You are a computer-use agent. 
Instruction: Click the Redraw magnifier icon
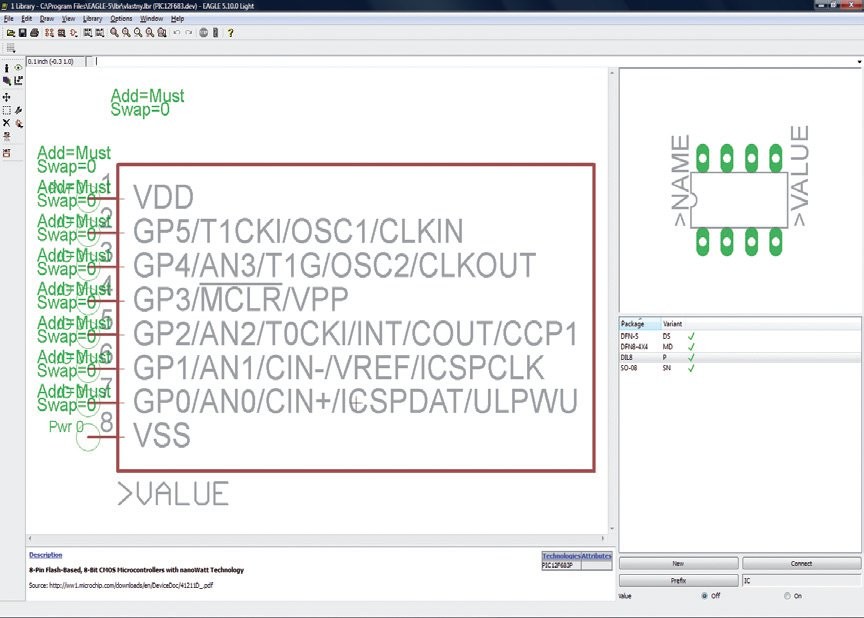(150, 33)
